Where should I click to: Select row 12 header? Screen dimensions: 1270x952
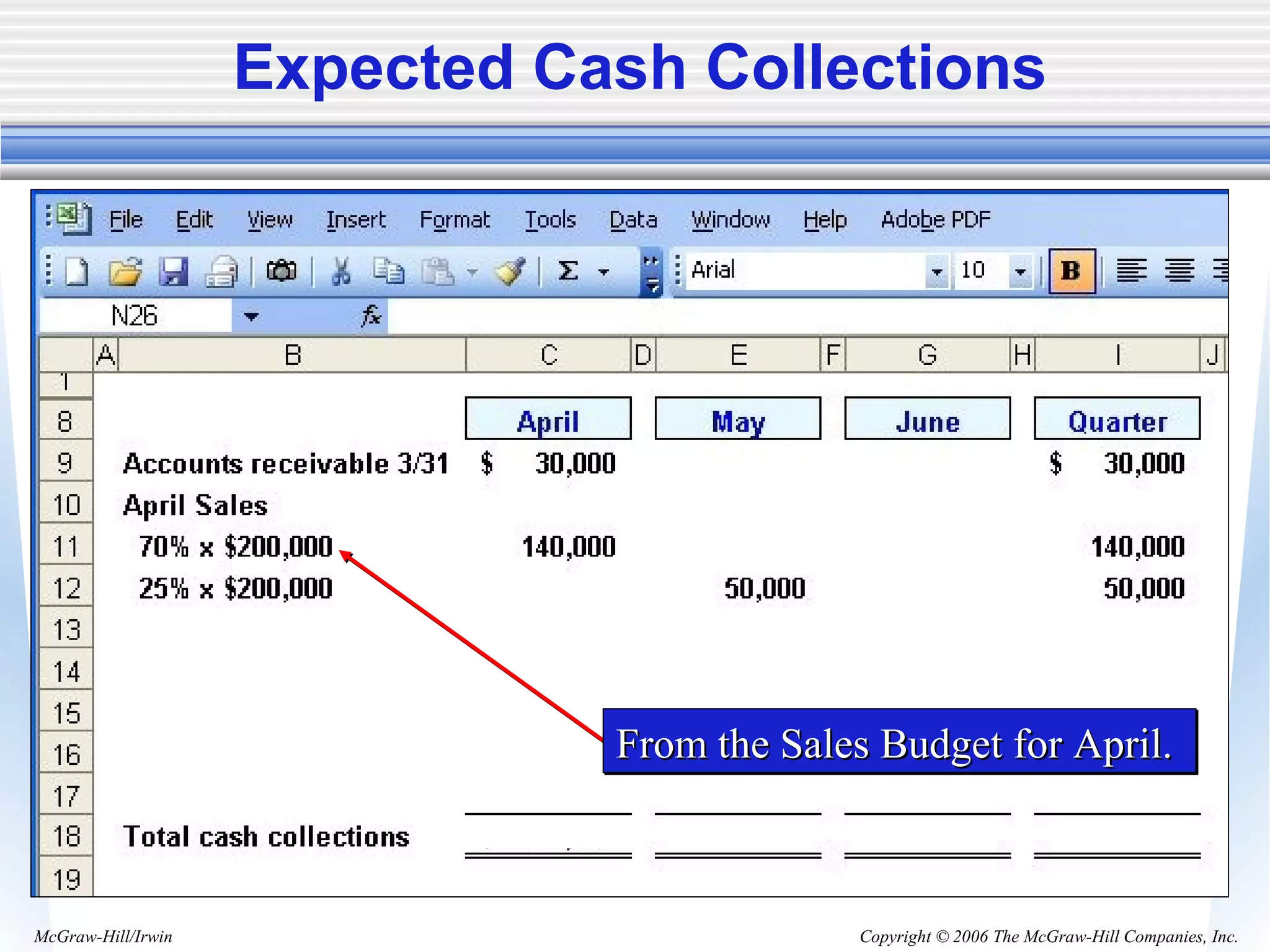[x=66, y=588]
